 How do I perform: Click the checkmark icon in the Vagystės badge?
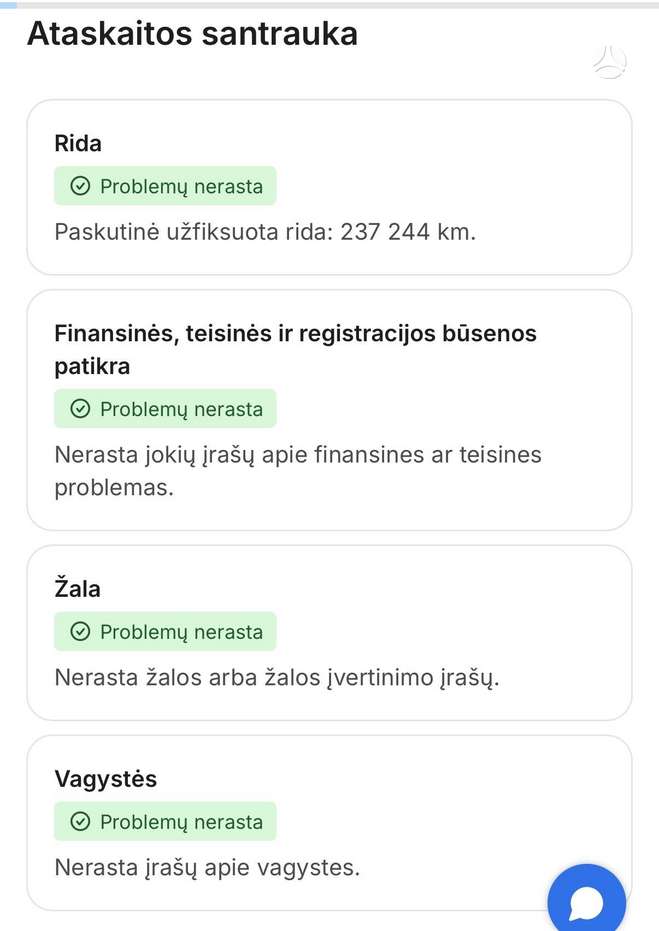click(80, 821)
